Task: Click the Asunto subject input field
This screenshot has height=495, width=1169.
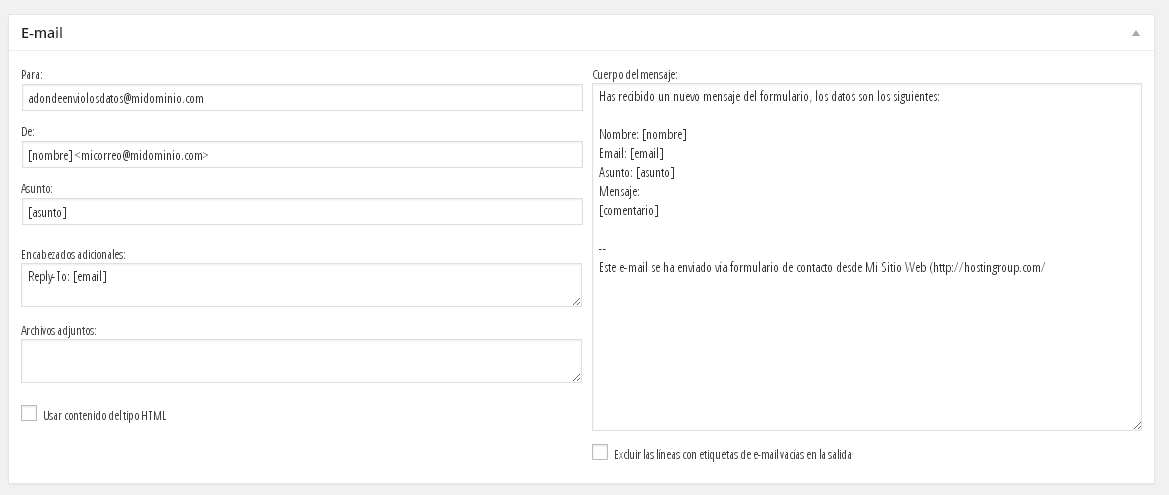Action: (x=302, y=212)
